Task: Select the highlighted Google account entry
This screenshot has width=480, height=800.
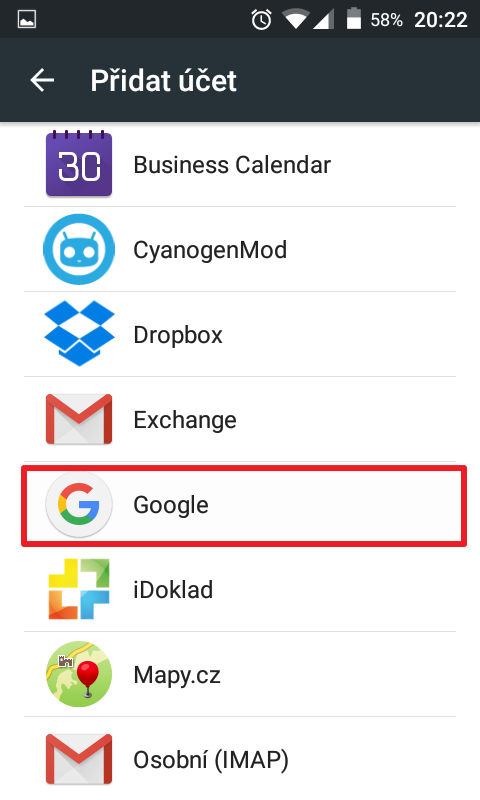Action: pyautogui.click(x=244, y=505)
